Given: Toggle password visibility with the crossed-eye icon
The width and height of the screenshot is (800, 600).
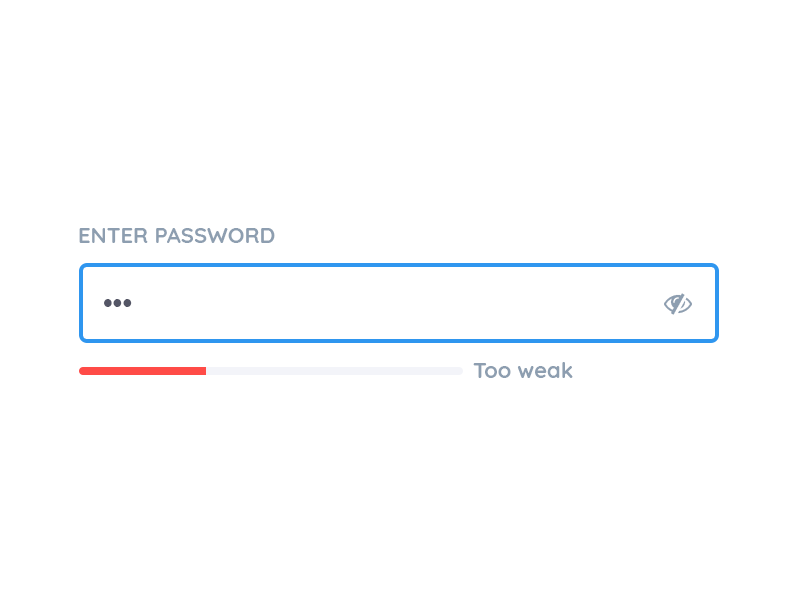Looking at the screenshot, I should point(678,303).
